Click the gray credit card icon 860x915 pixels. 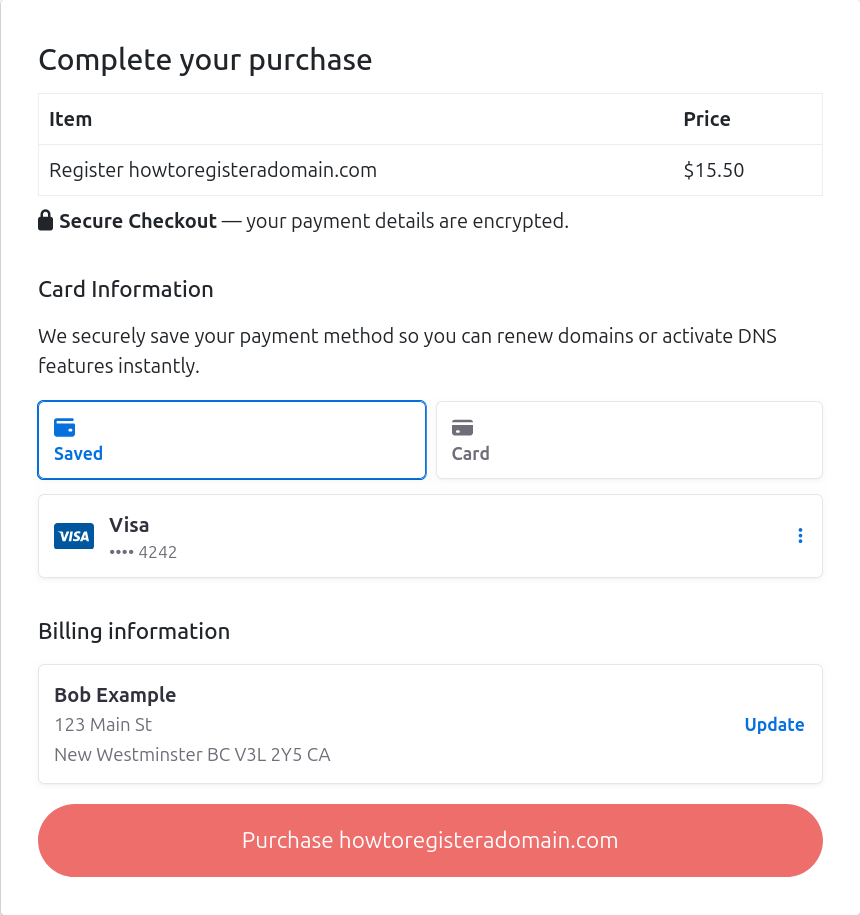click(463, 426)
